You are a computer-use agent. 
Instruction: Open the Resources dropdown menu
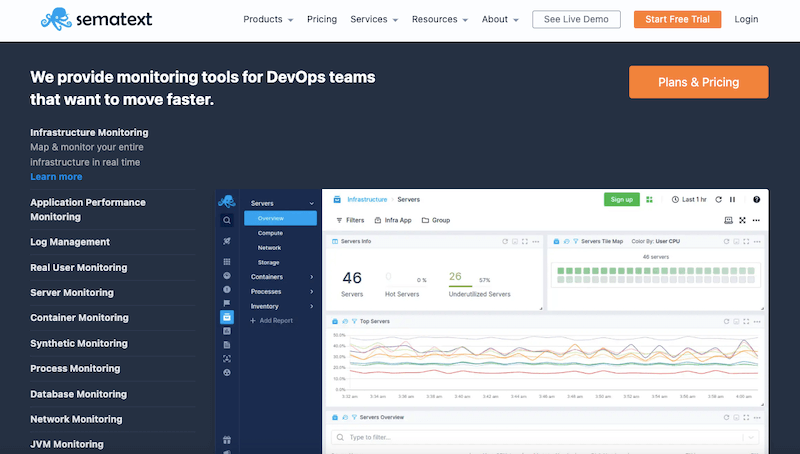point(440,19)
